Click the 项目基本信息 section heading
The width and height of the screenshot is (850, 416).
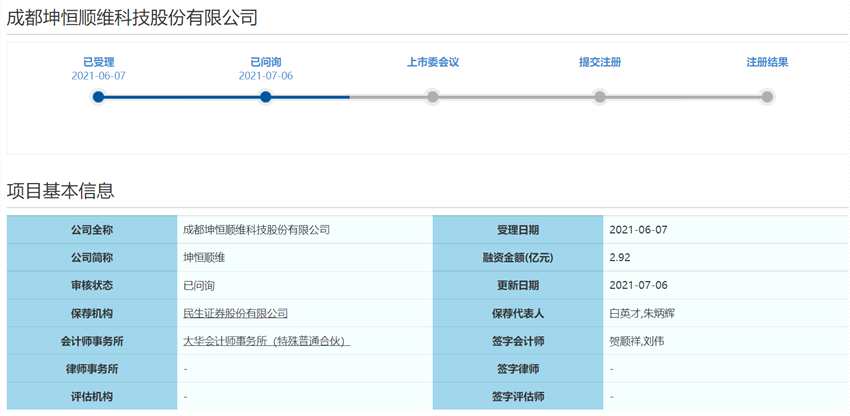pos(60,191)
